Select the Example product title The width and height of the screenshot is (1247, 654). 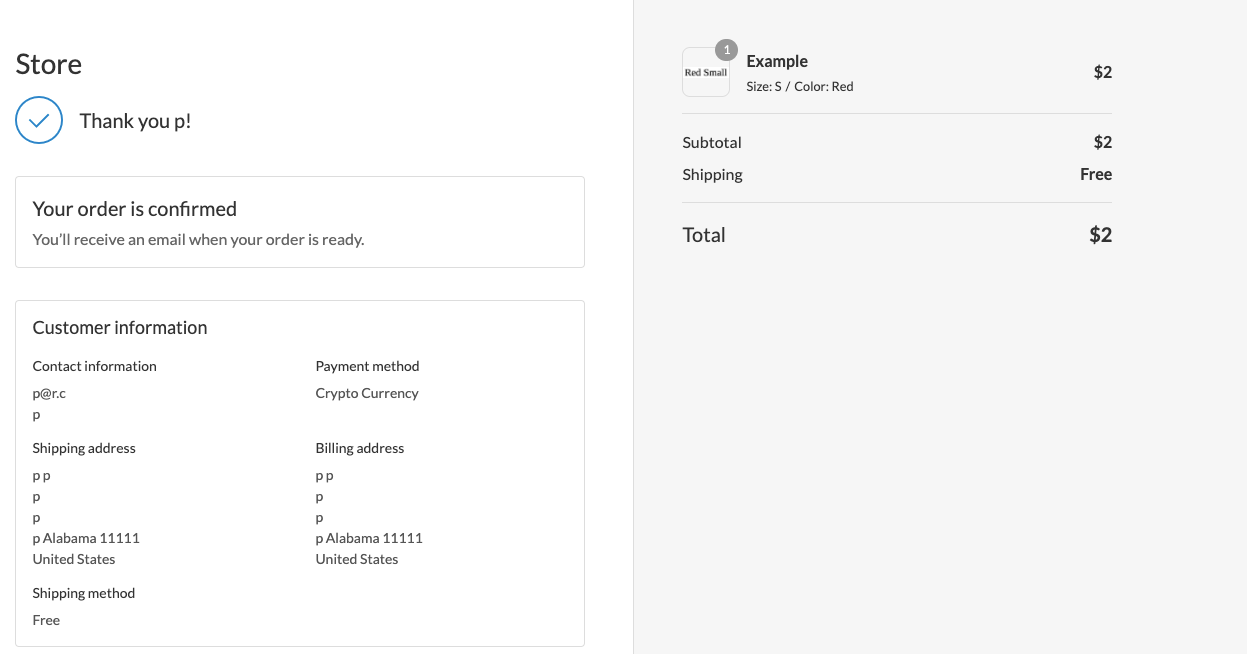coord(777,61)
